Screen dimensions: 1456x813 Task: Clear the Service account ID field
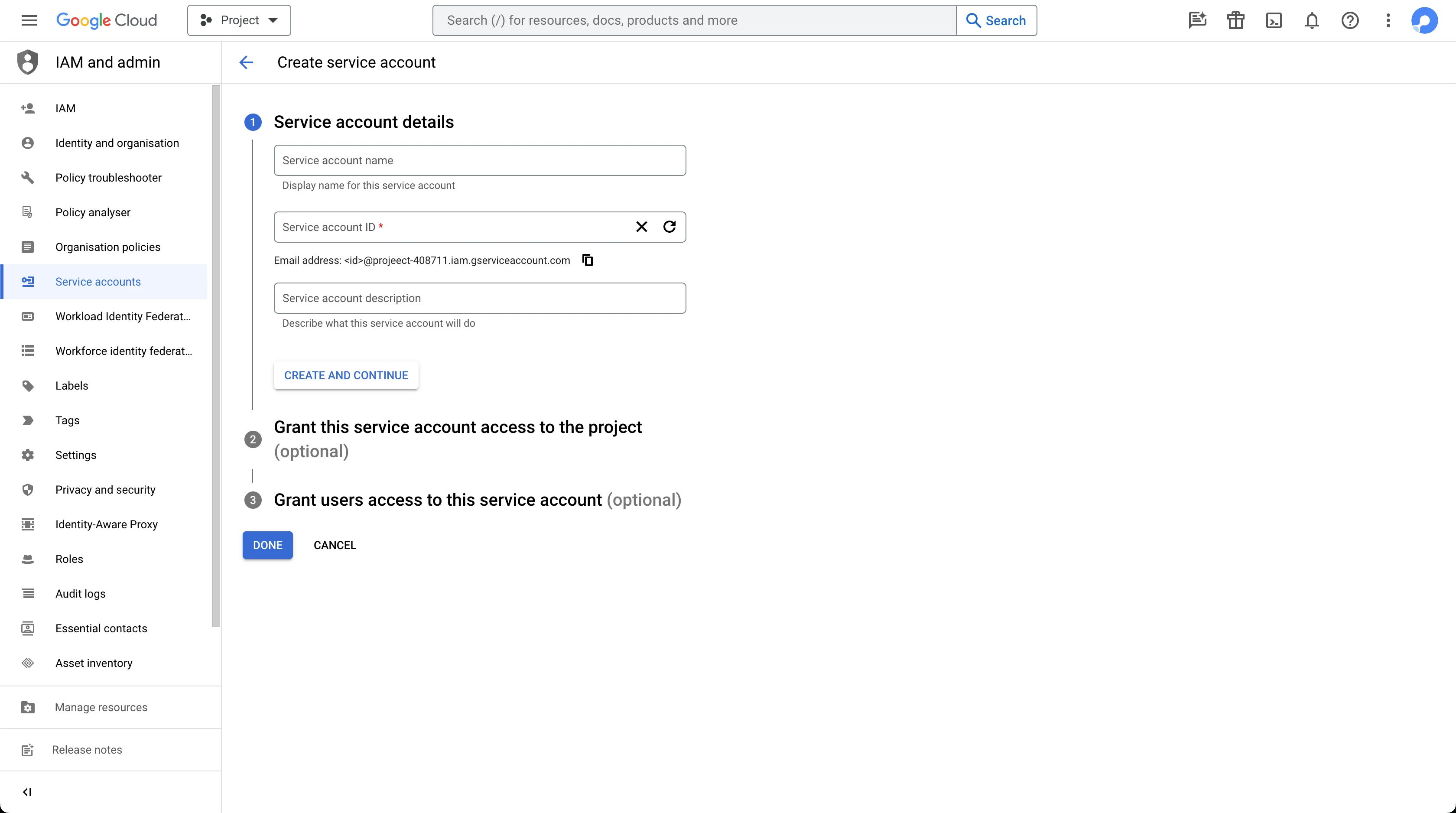641,227
